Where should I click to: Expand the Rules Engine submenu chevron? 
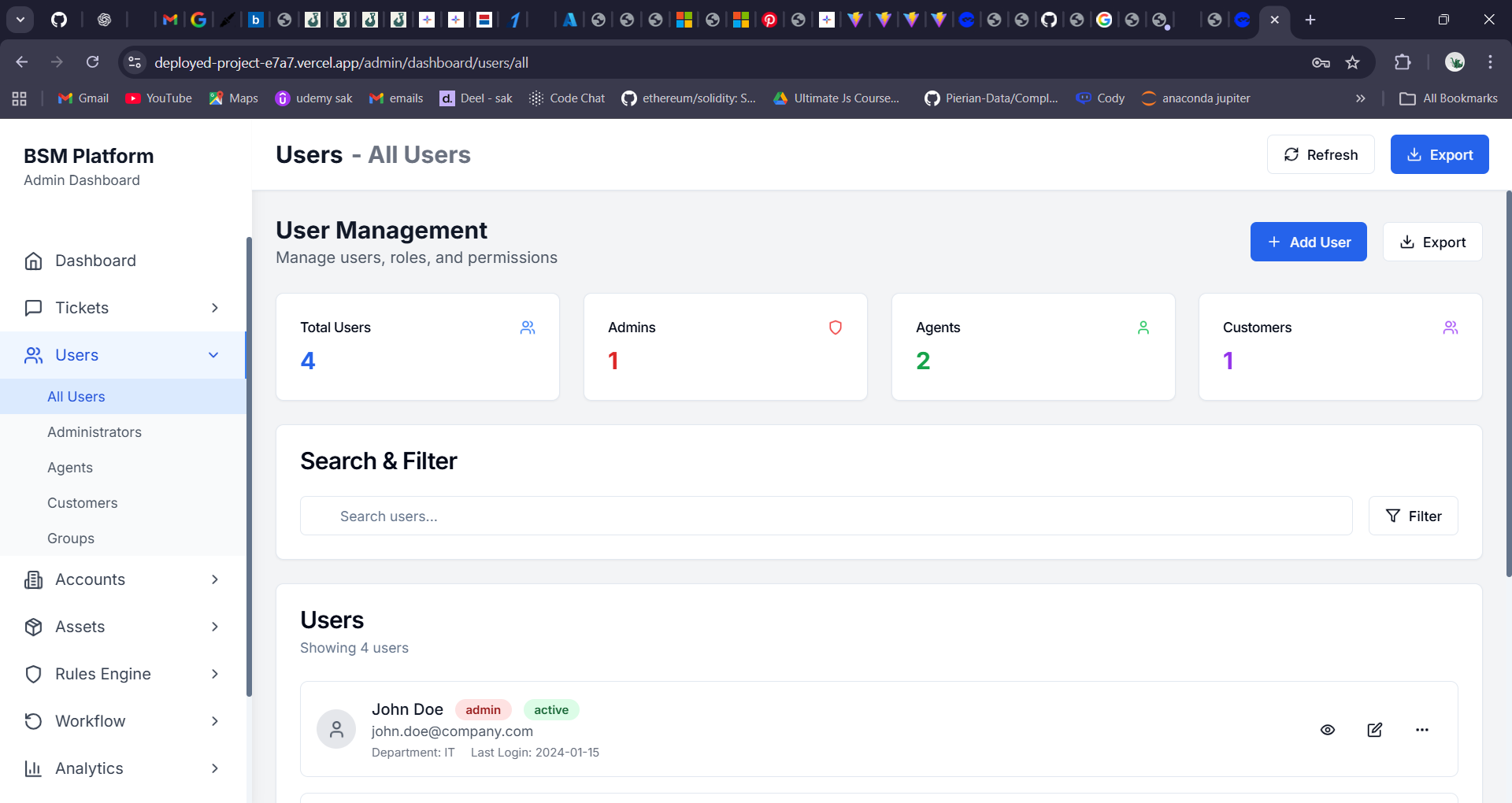(215, 674)
